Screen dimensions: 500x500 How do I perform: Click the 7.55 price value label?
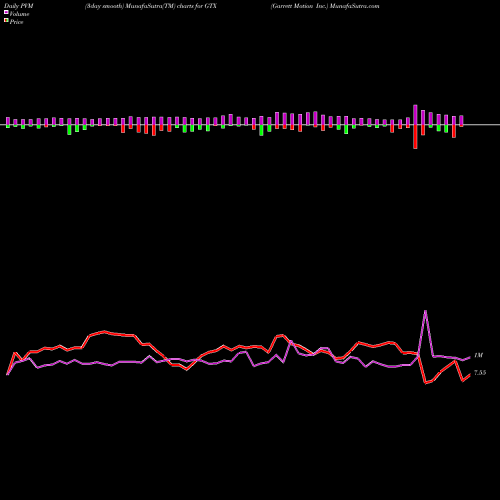pos(480,373)
